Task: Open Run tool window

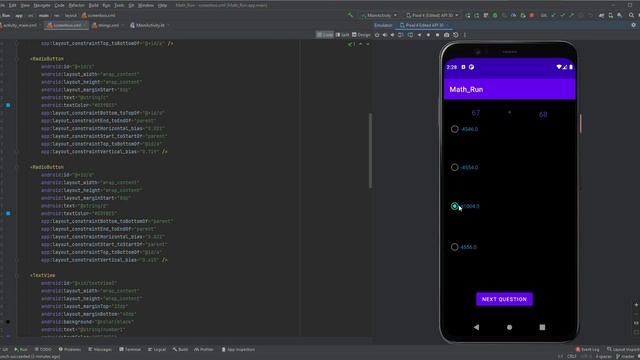Action: (x=21, y=349)
